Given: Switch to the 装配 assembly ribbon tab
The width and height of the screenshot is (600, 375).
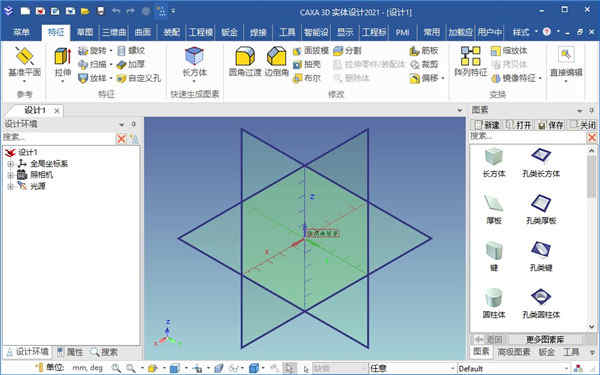Looking at the screenshot, I should (172, 32).
